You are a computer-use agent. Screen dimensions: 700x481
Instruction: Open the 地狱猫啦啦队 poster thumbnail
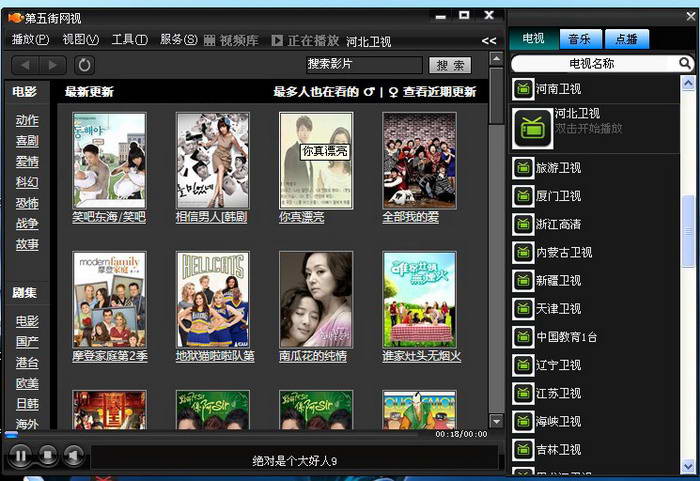(212, 300)
